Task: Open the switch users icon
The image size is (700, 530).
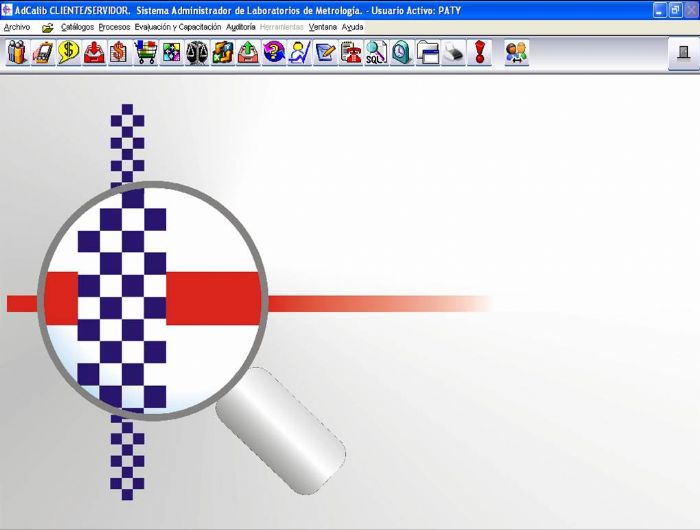Action: coord(517,52)
